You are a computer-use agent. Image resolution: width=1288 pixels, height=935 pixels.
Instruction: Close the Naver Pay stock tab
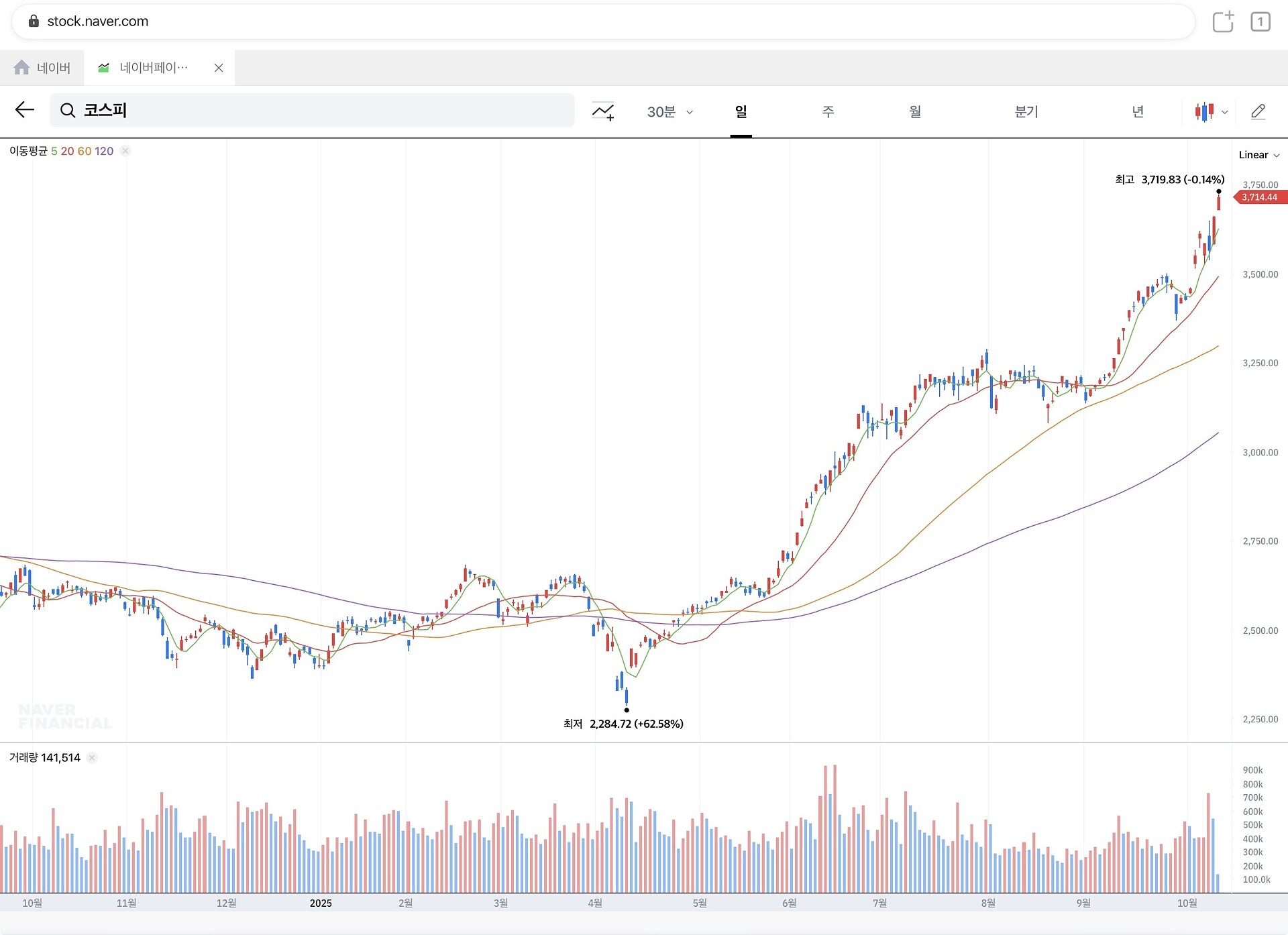click(x=219, y=68)
